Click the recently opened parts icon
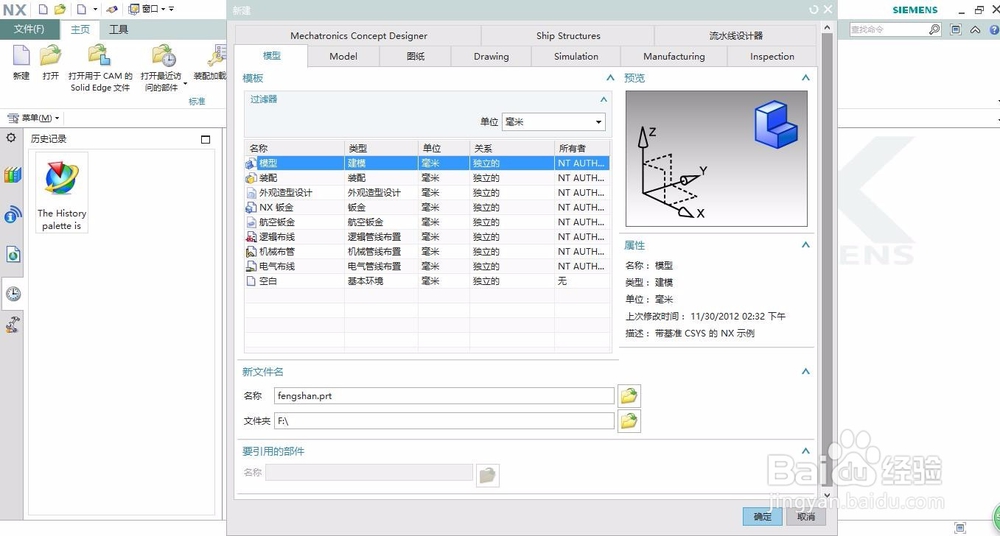Viewport: 1000px width, 536px height. 163,56
